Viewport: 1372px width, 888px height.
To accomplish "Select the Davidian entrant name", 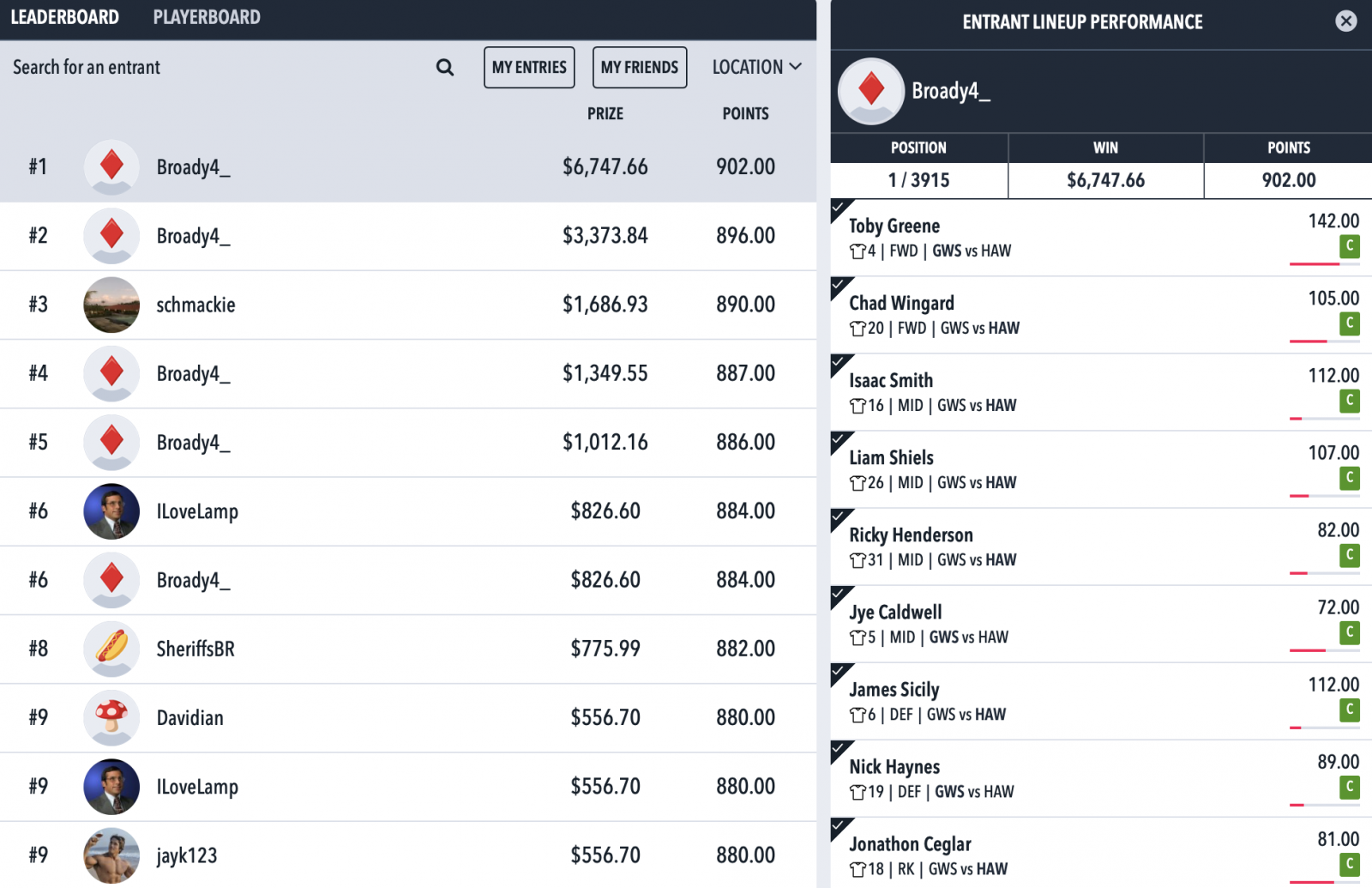I will 190,718.
